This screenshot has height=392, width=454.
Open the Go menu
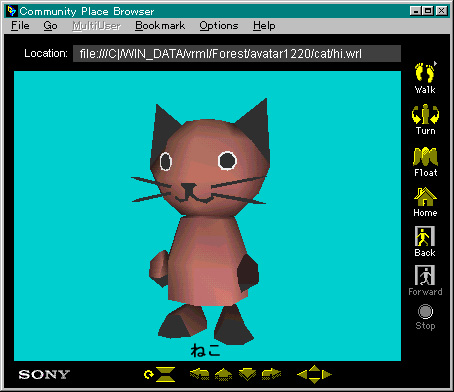[50, 26]
